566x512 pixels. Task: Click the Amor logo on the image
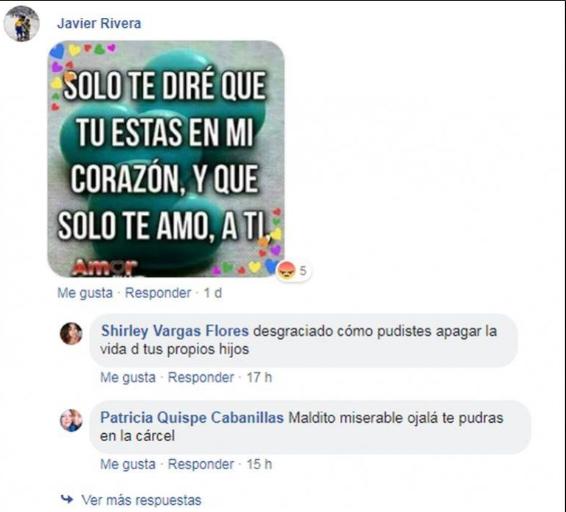(105, 268)
